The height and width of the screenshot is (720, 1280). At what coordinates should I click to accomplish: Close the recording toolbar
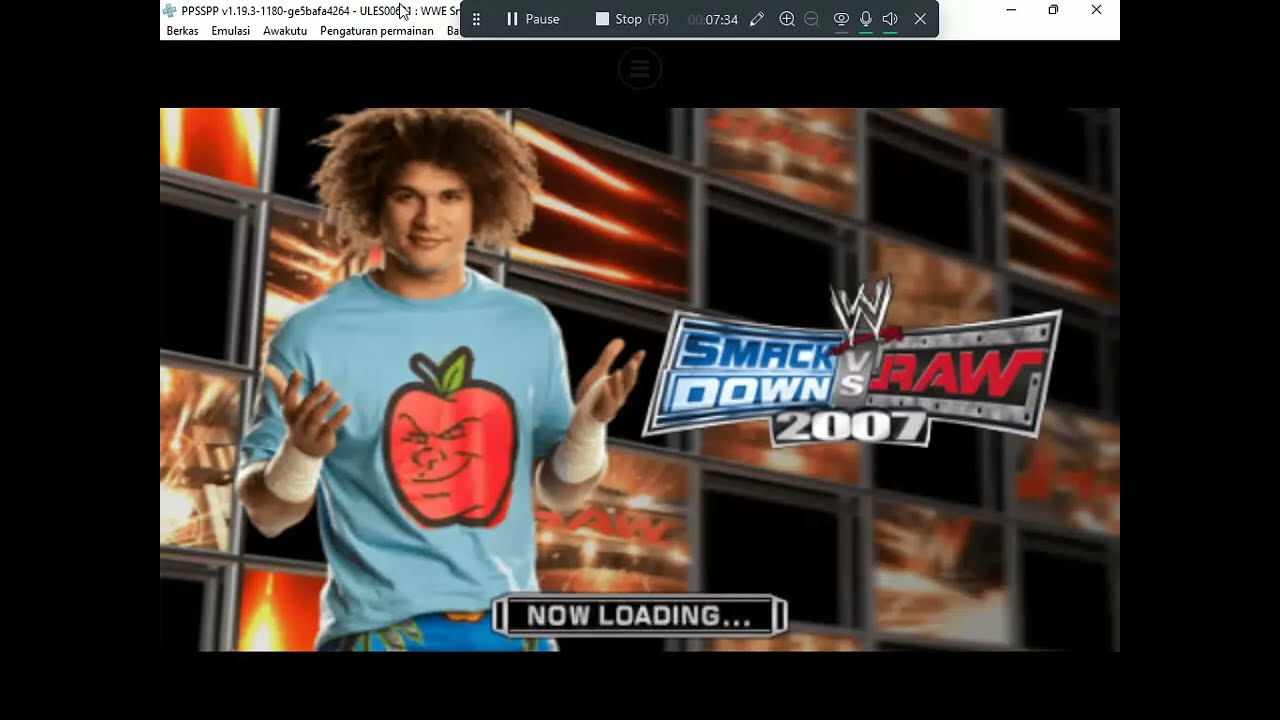(920, 19)
